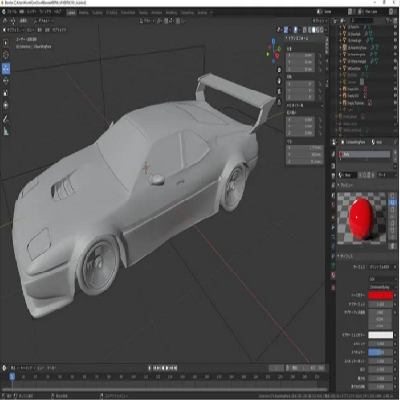Switch to the Modeling workspace tab
The image size is (400, 400).
tap(84, 13)
